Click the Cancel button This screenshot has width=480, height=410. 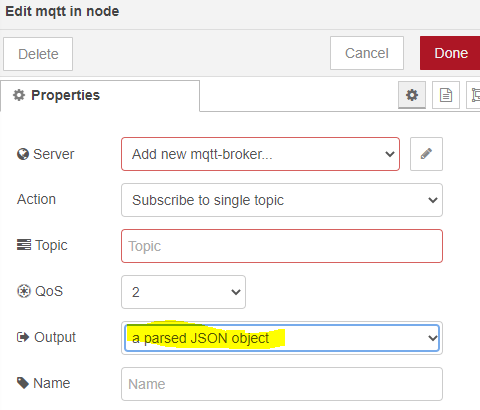pyautogui.click(x=367, y=53)
